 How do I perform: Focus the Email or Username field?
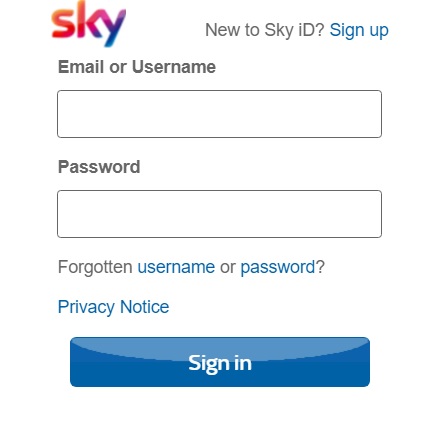219,114
